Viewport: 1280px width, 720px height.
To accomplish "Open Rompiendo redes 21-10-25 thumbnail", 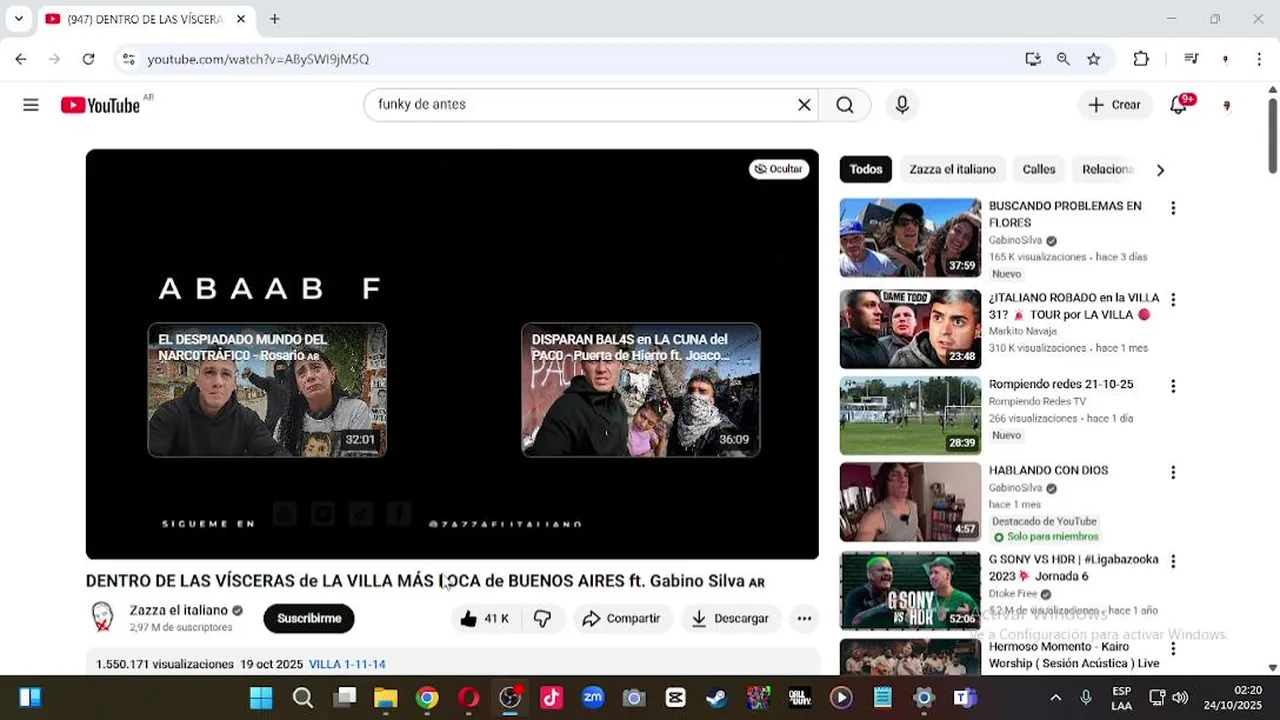I will point(910,415).
